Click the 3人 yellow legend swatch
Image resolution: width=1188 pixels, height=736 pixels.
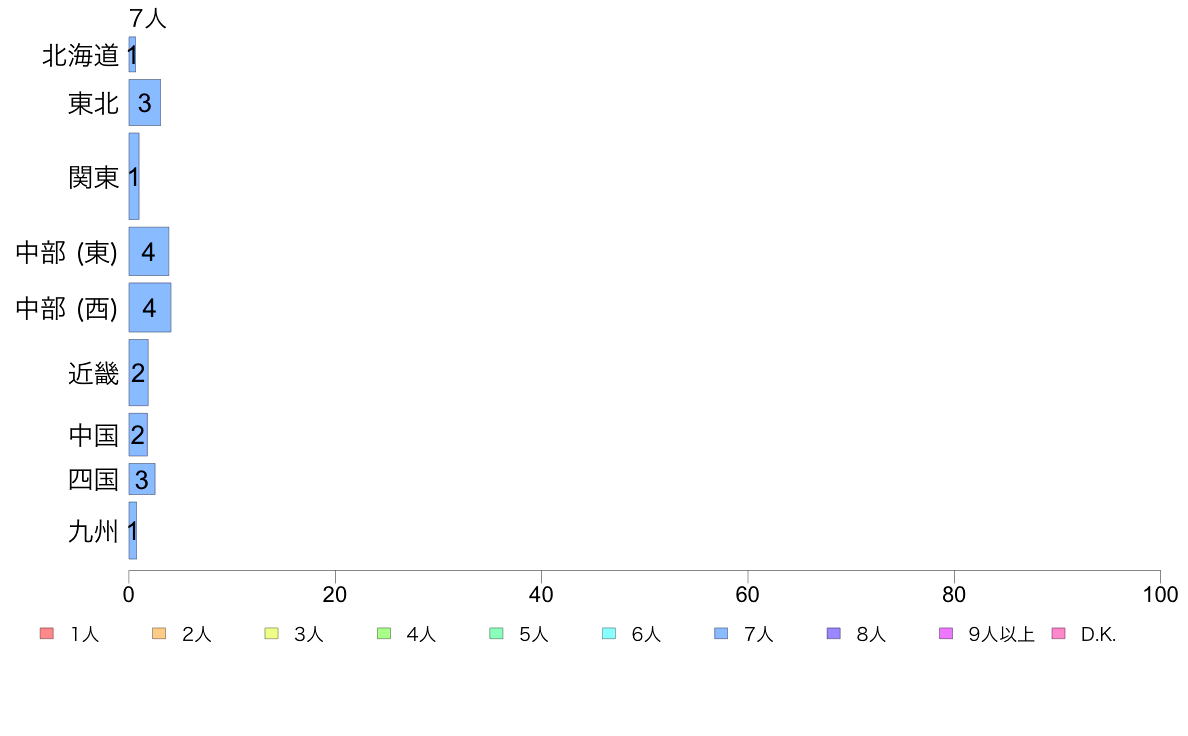click(x=271, y=633)
